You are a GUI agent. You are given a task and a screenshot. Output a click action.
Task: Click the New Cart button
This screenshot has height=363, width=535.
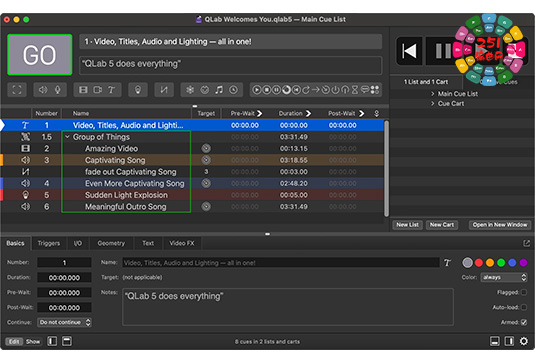442,225
